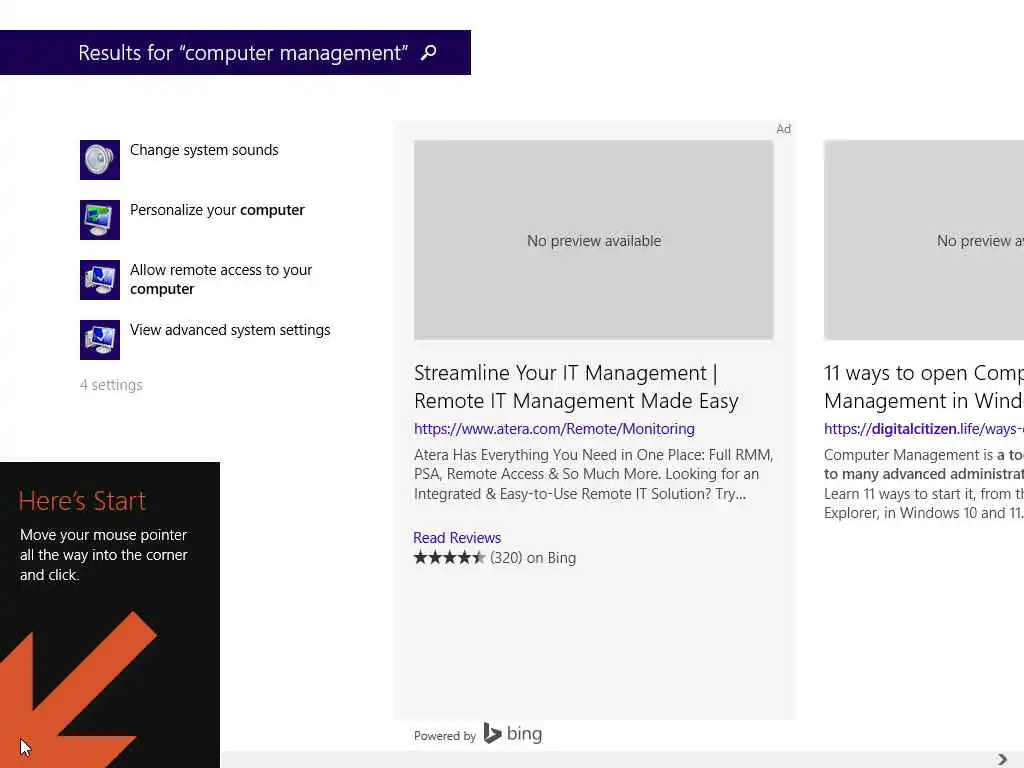Open Change system sounds speaker icon

pos(100,160)
